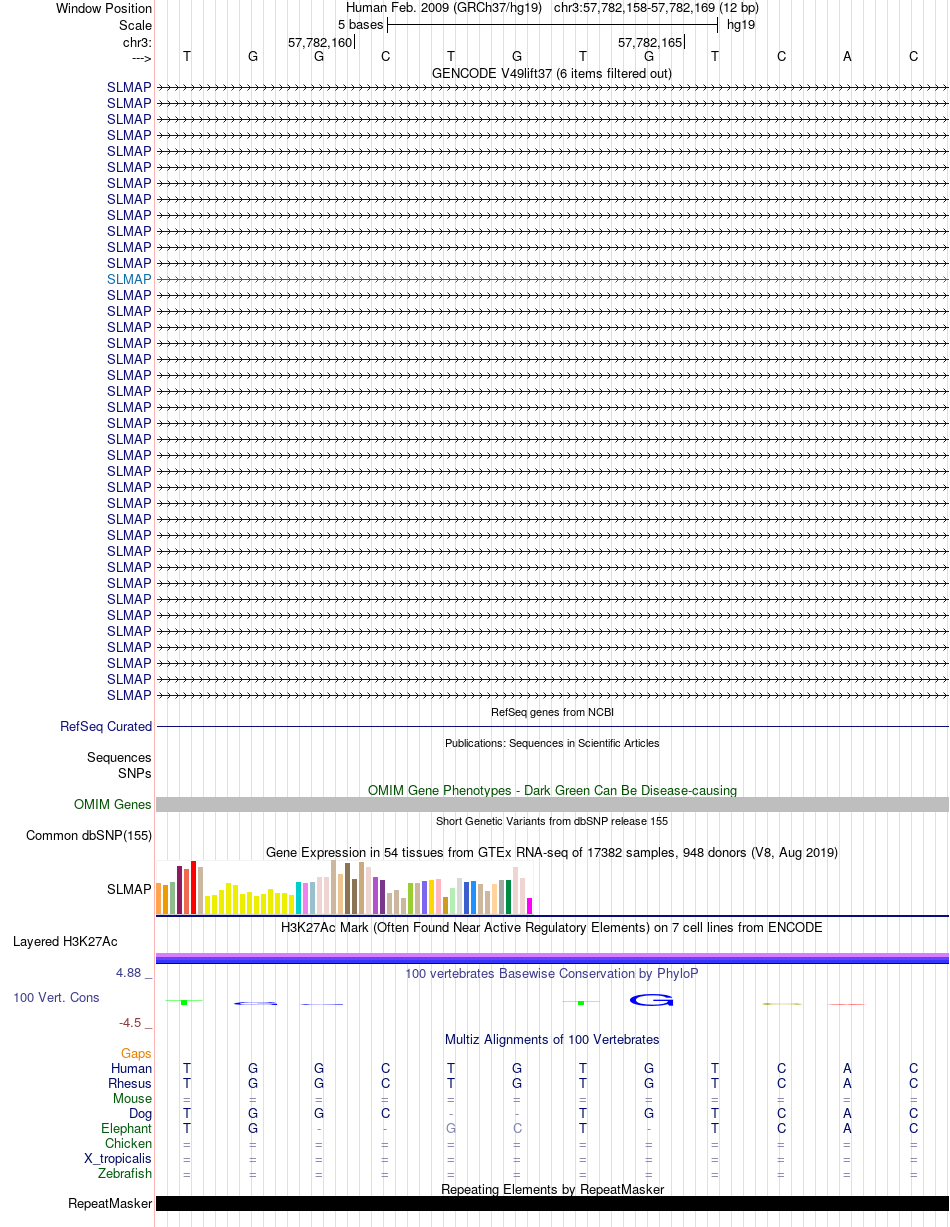
Task: Click the gray C in Elephant row
Action: click(517, 1128)
